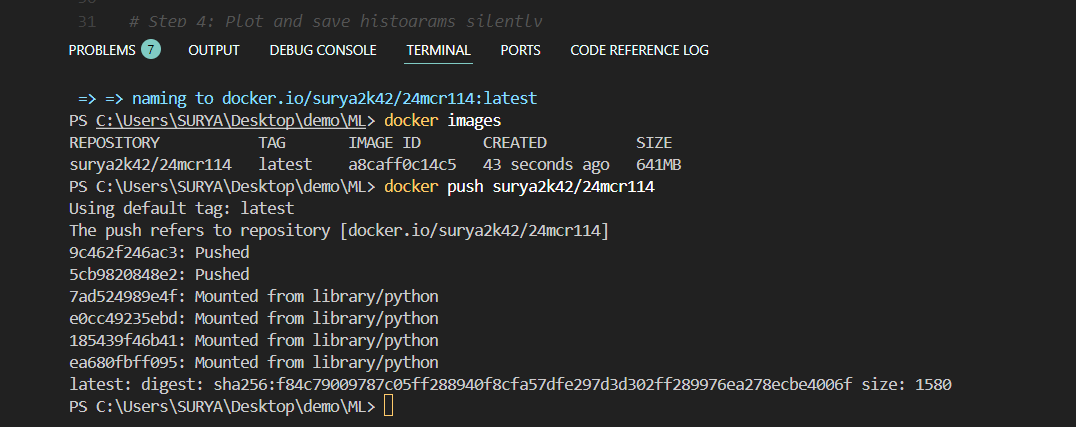Click the CREATED column header

click(515, 143)
